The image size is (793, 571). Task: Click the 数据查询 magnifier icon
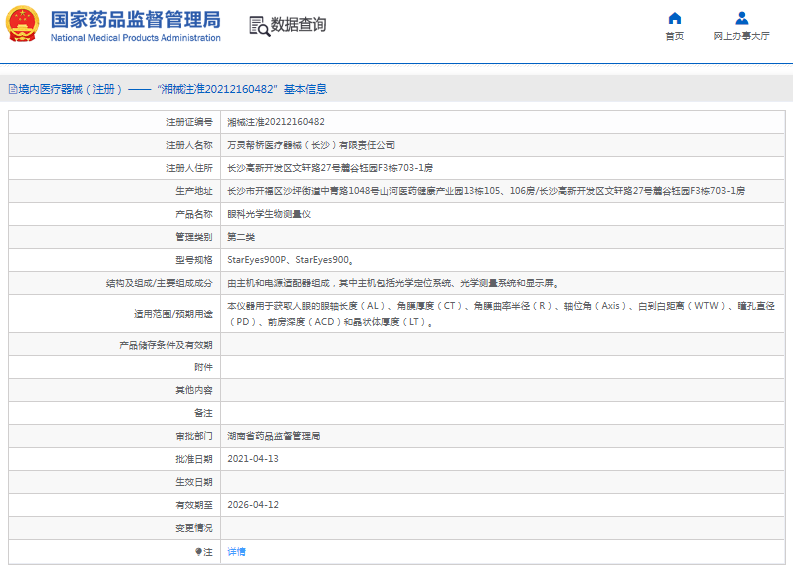[x=259, y=26]
